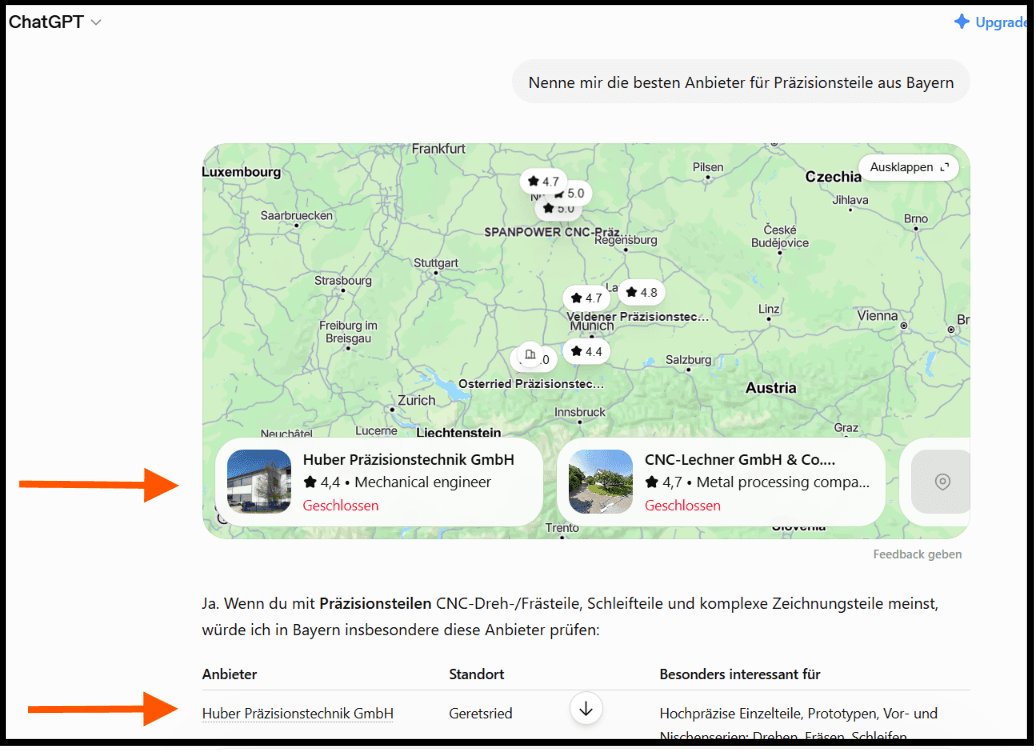
Task: Click Besonders interessant für column header
Action: 739,674
